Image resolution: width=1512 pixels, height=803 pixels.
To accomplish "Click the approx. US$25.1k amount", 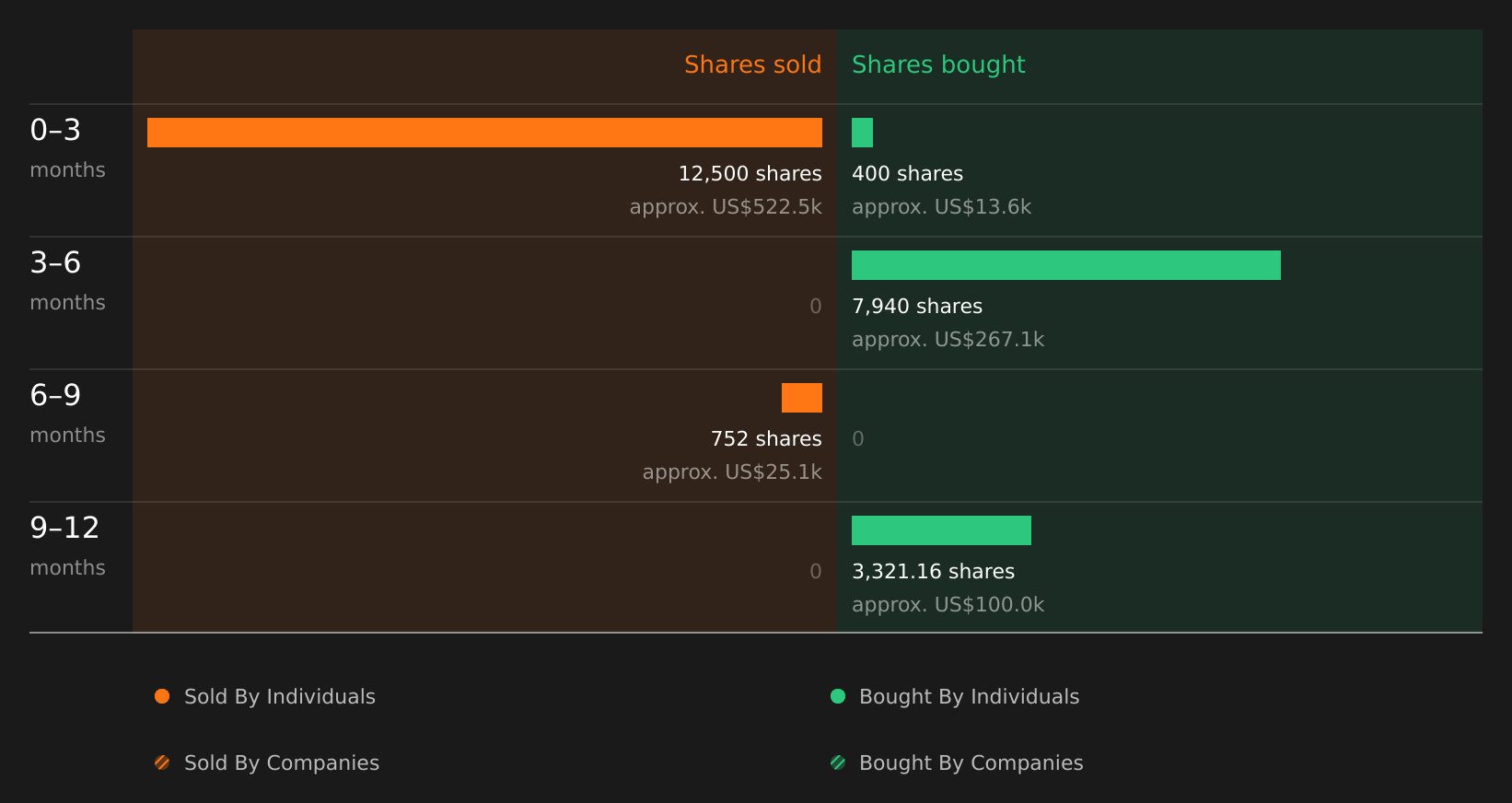I will [732, 471].
